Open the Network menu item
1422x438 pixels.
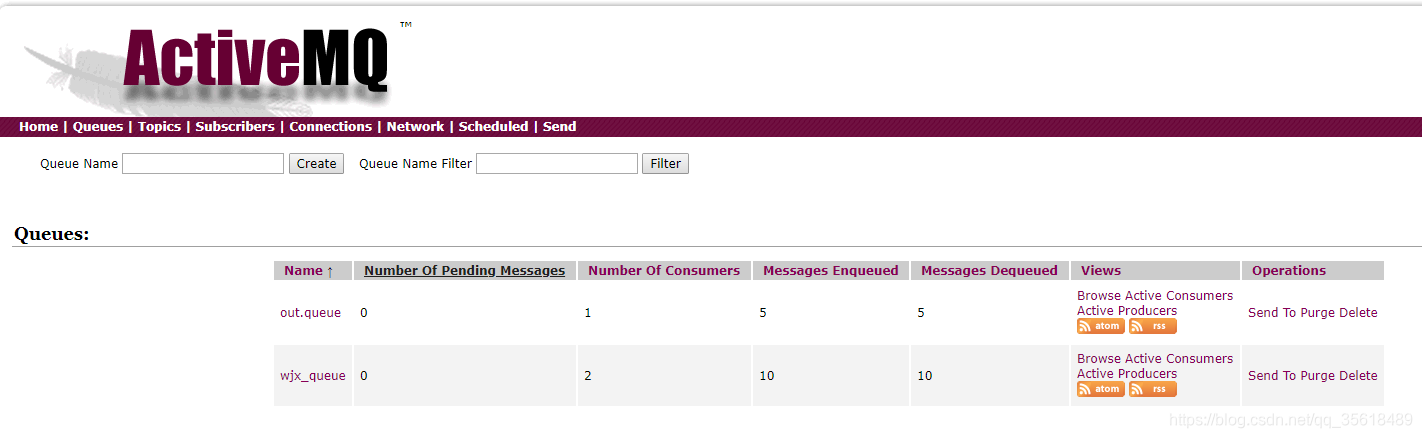(415, 127)
